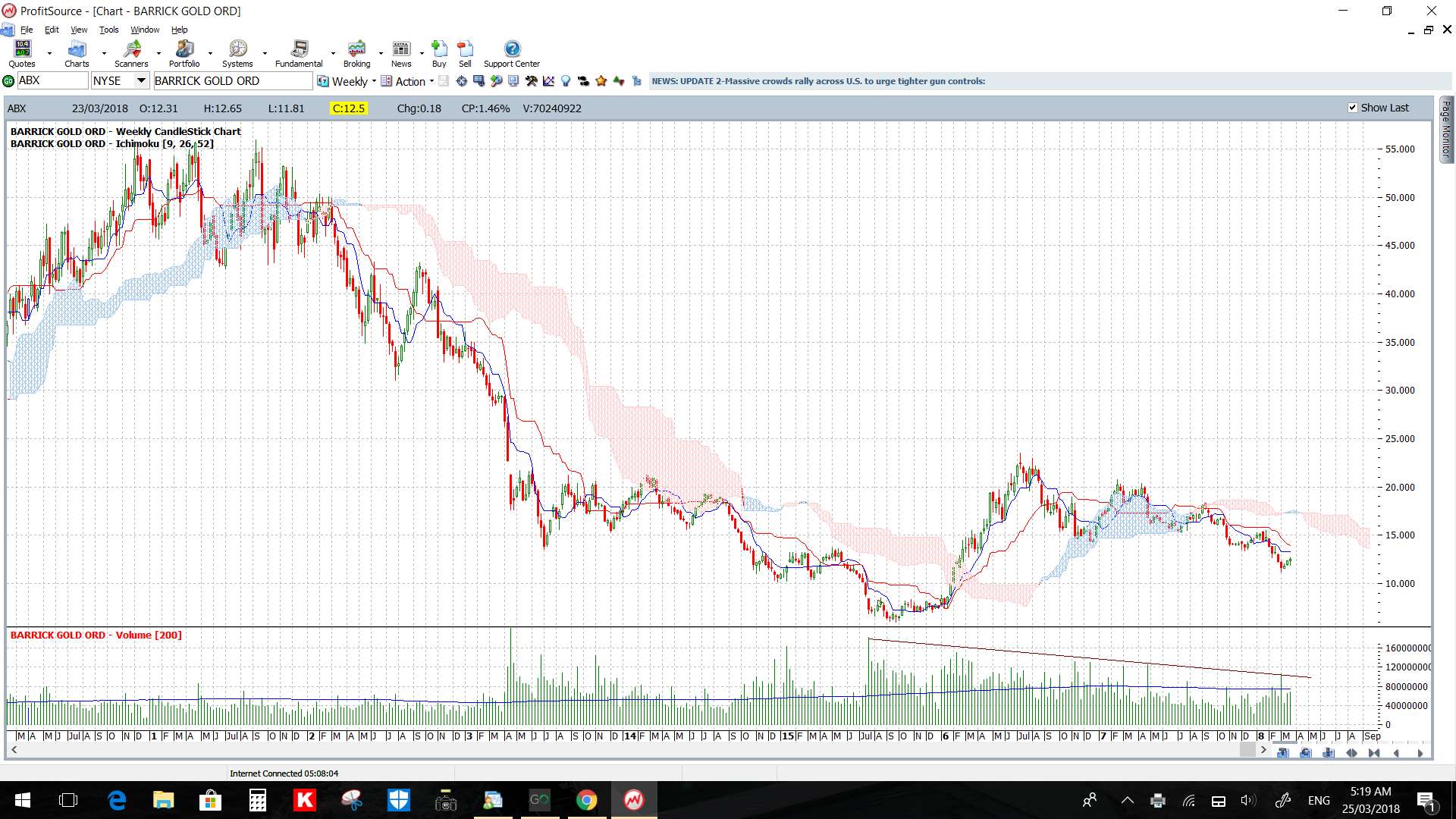This screenshot has width=1456, height=819.
Task: Open the News tool
Action: 401,54
